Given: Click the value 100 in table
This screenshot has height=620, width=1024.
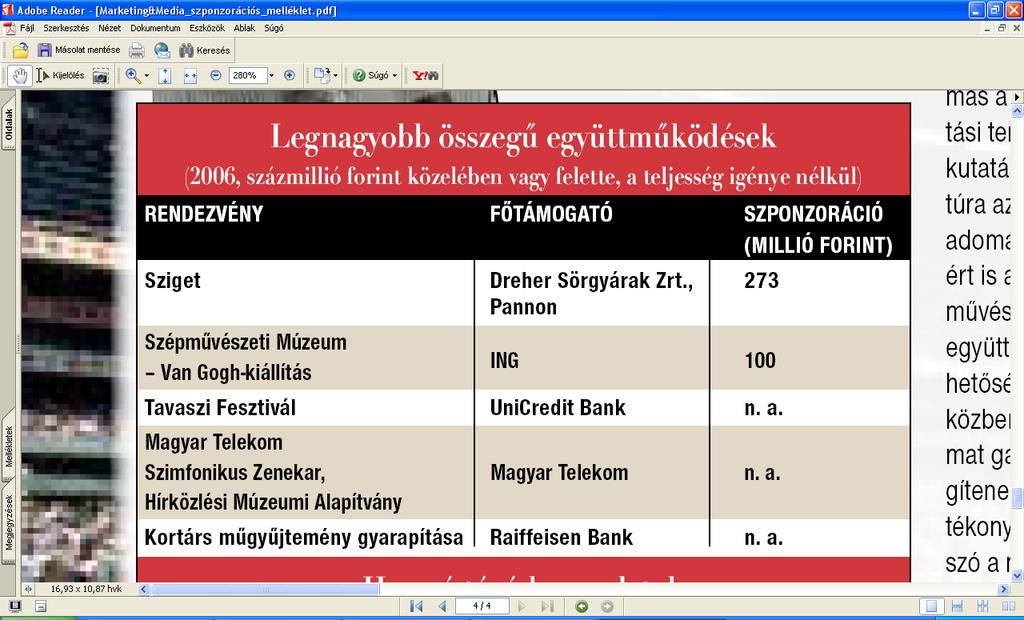Looking at the screenshot, I should [760, 360].
